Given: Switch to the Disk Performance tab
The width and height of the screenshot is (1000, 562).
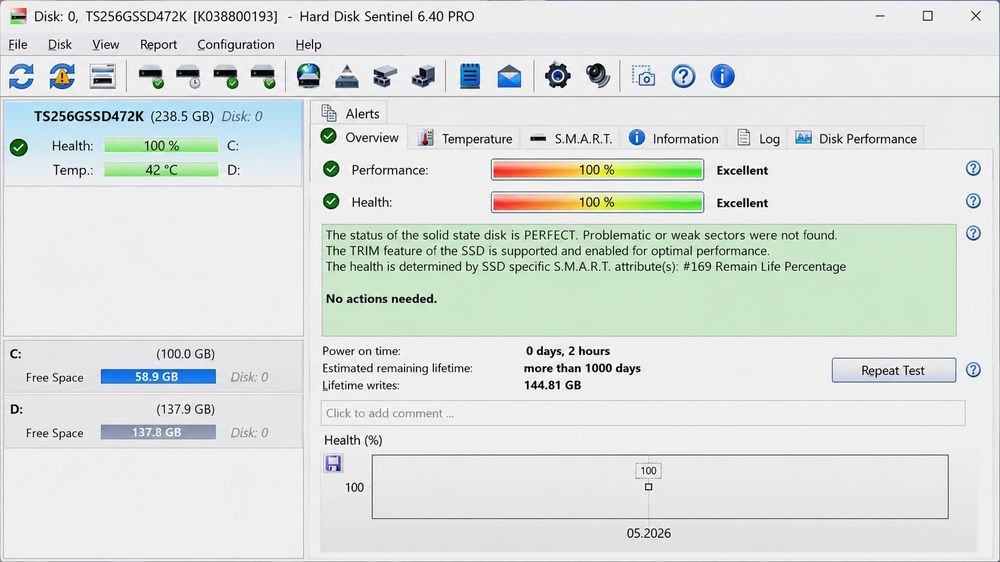Looking at the screenshot, I should (856, 138).
